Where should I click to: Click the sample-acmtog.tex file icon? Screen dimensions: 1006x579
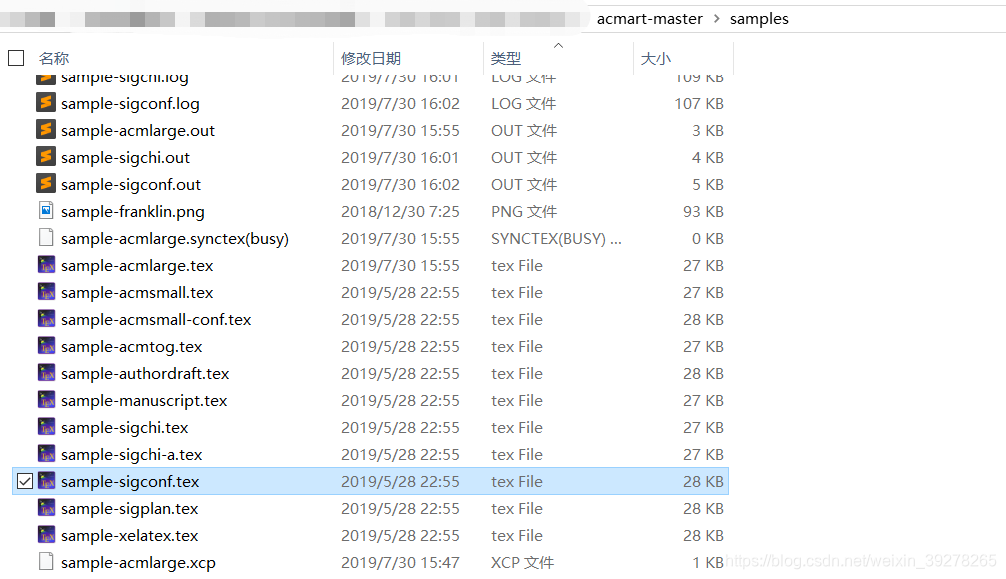click(x=46, y=345)
